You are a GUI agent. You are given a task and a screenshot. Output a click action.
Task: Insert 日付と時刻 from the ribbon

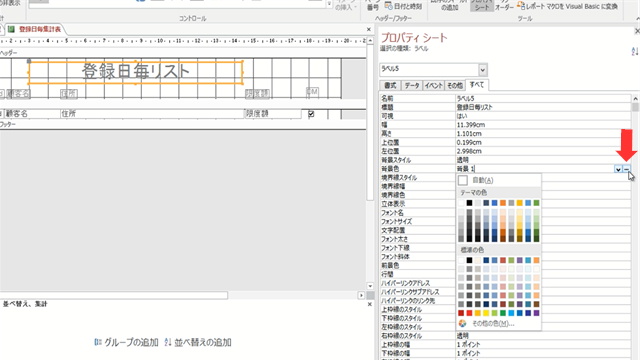[x=403, y=6]
